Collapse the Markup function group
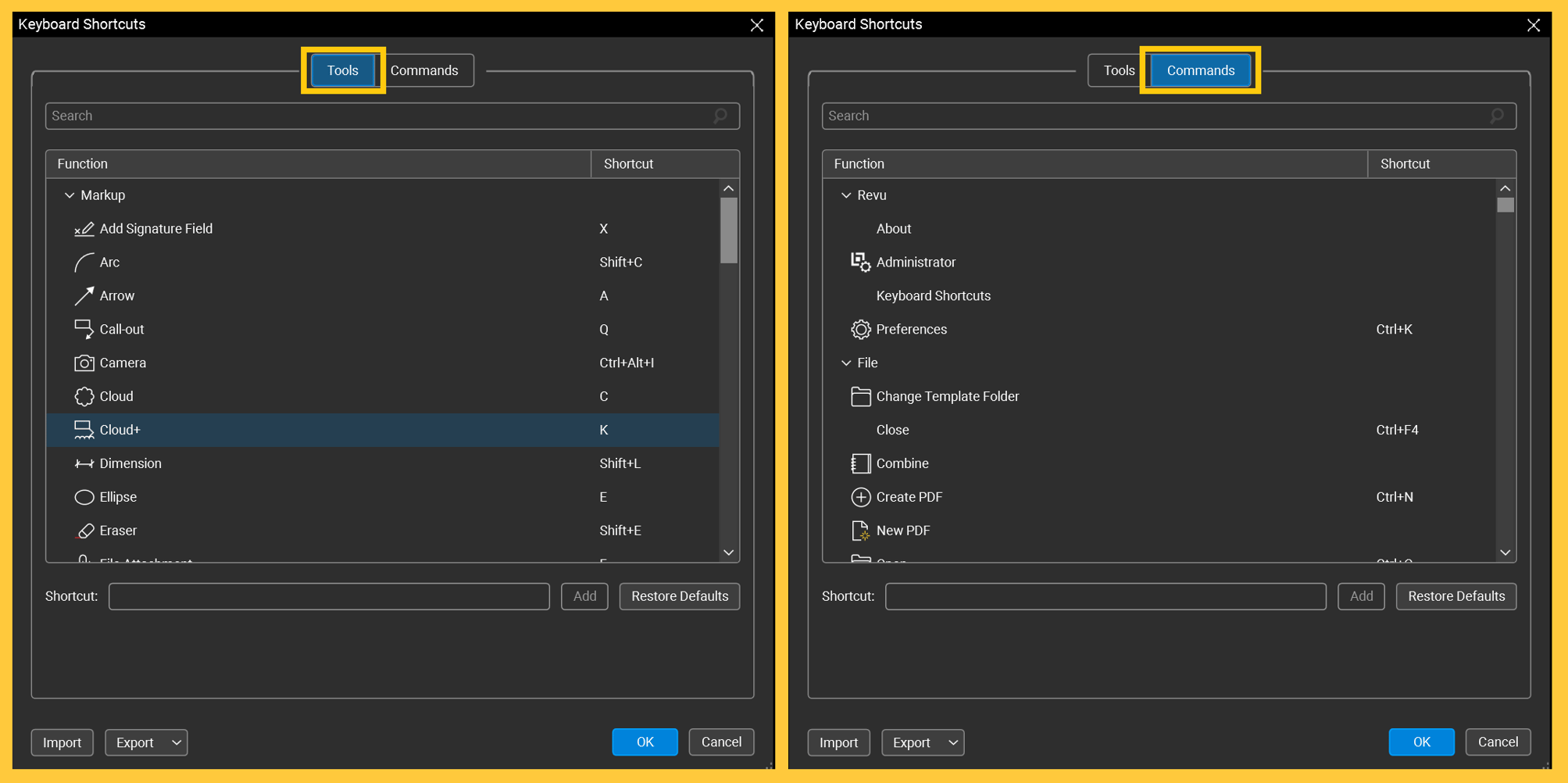The width and height of the screenshot is (1568, 783). click(x=69, y=195)
